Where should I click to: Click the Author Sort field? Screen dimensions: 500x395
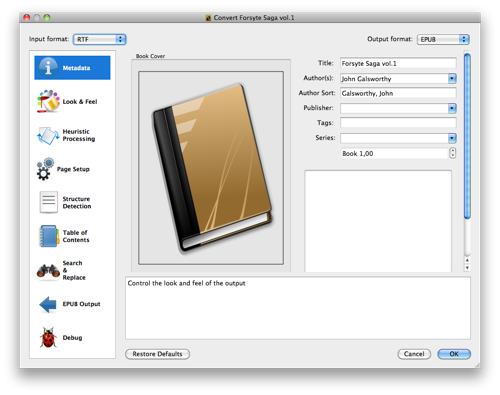coord(398,93)
